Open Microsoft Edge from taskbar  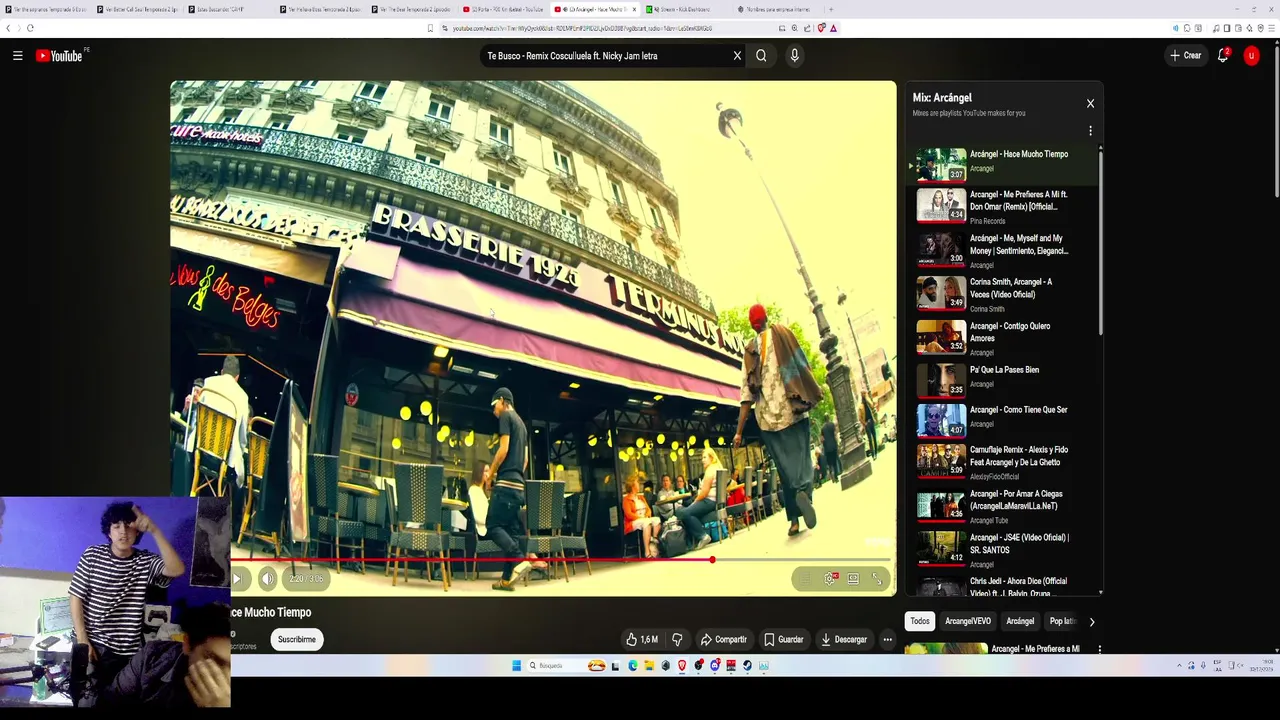[x=632, y=665]
